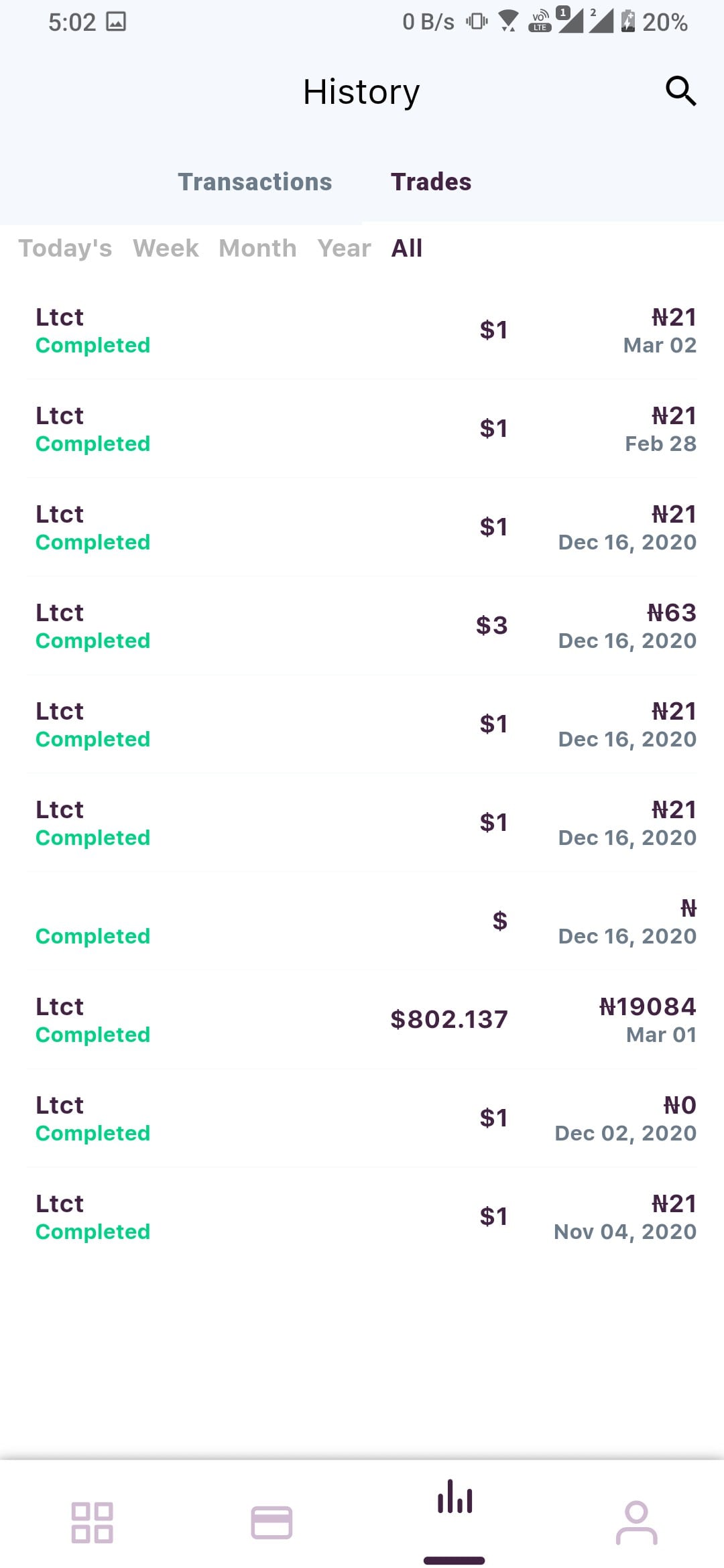Switch to the Trades tab
This screenshot has width=724, height=1568.
click(x=431, y=182)
